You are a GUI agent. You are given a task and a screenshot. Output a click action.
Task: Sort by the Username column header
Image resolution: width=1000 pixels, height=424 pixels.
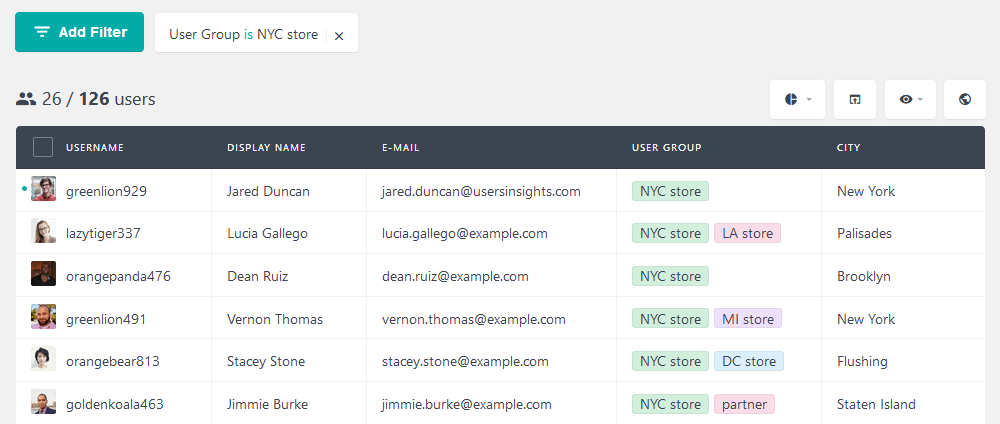pos(95,147)
